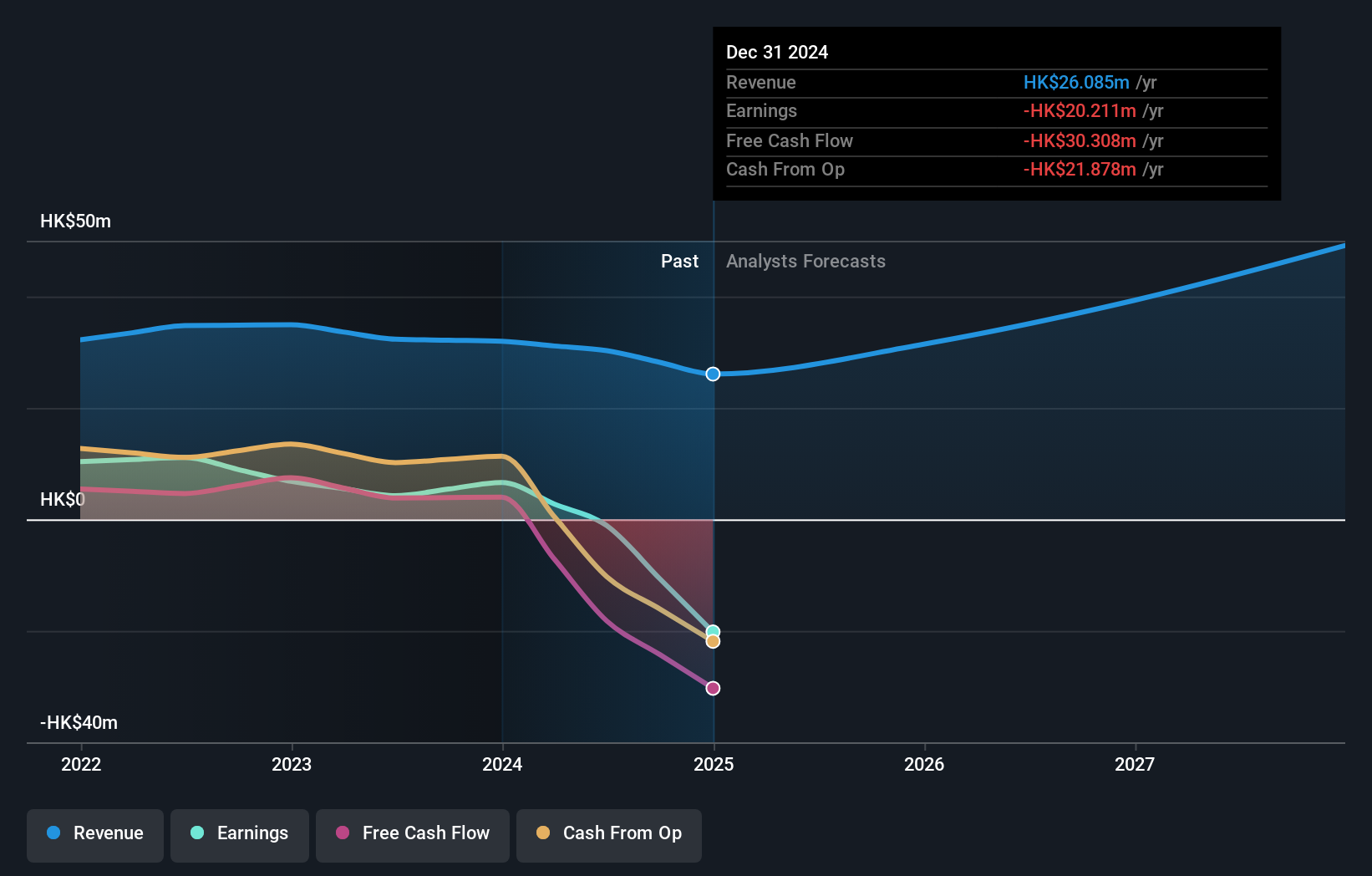
Task: Click the HK$0 y-axis label
Action: click(x=63, y=500)
